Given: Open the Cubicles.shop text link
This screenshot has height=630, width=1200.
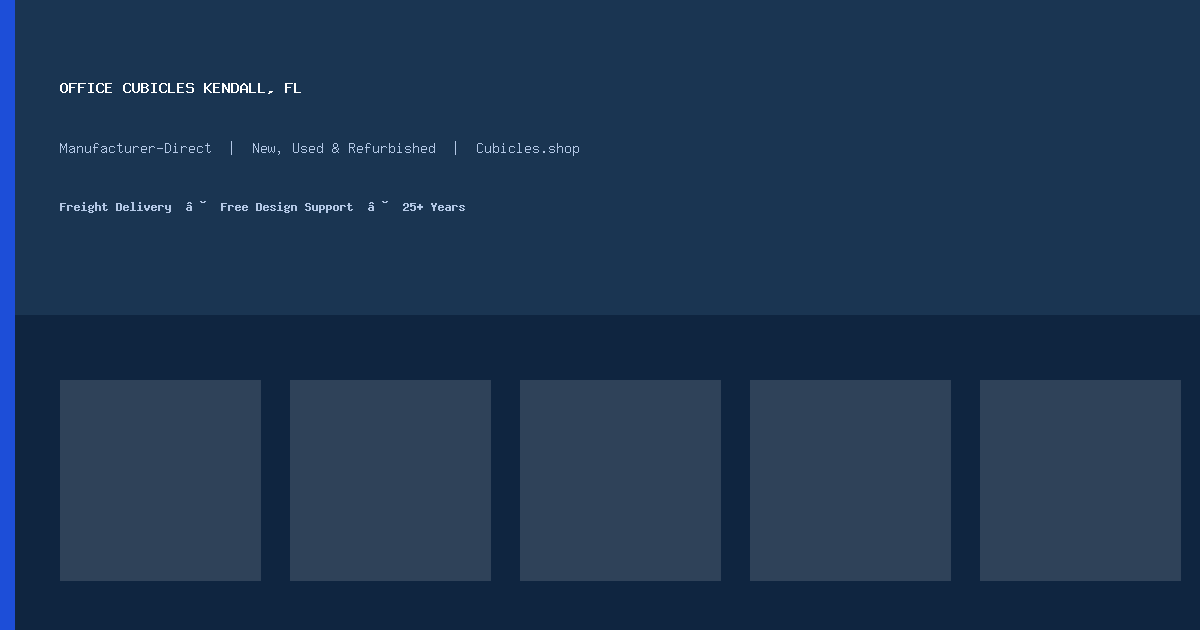Looking at the screenshot, I should (528, 148).
